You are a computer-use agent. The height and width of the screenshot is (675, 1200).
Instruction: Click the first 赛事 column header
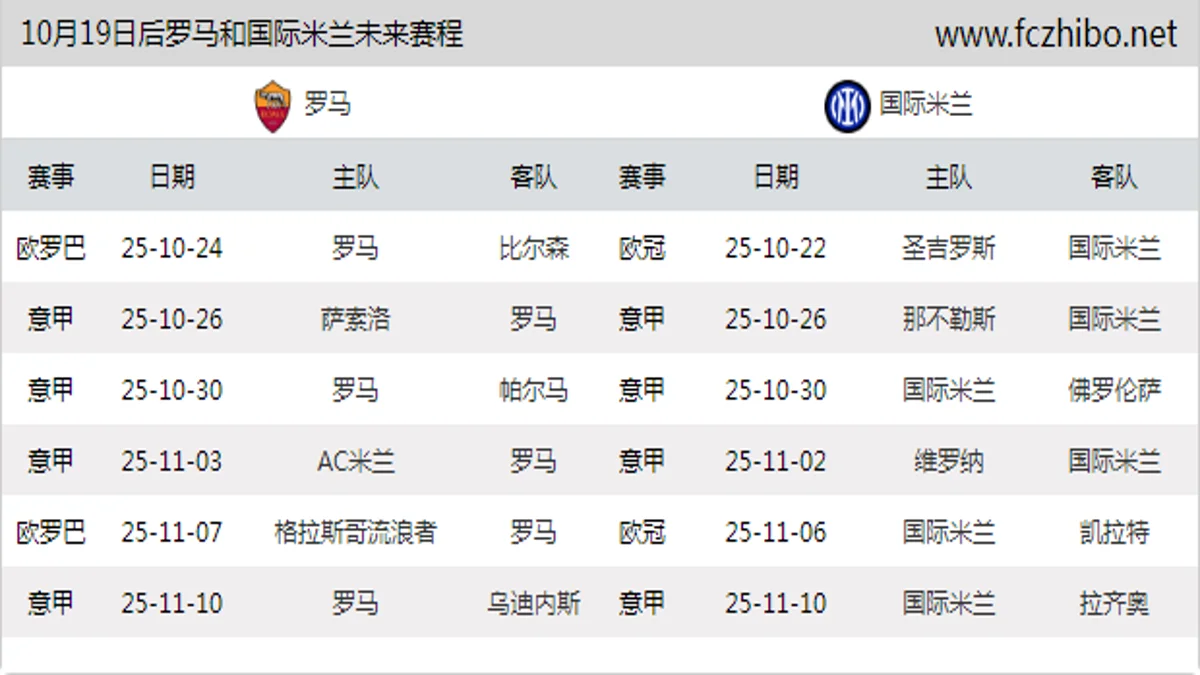click(51, 177)
